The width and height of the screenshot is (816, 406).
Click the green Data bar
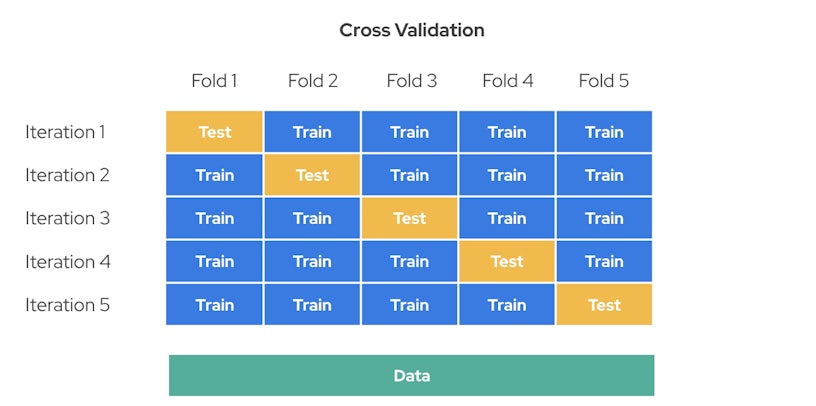click(411, 376)
